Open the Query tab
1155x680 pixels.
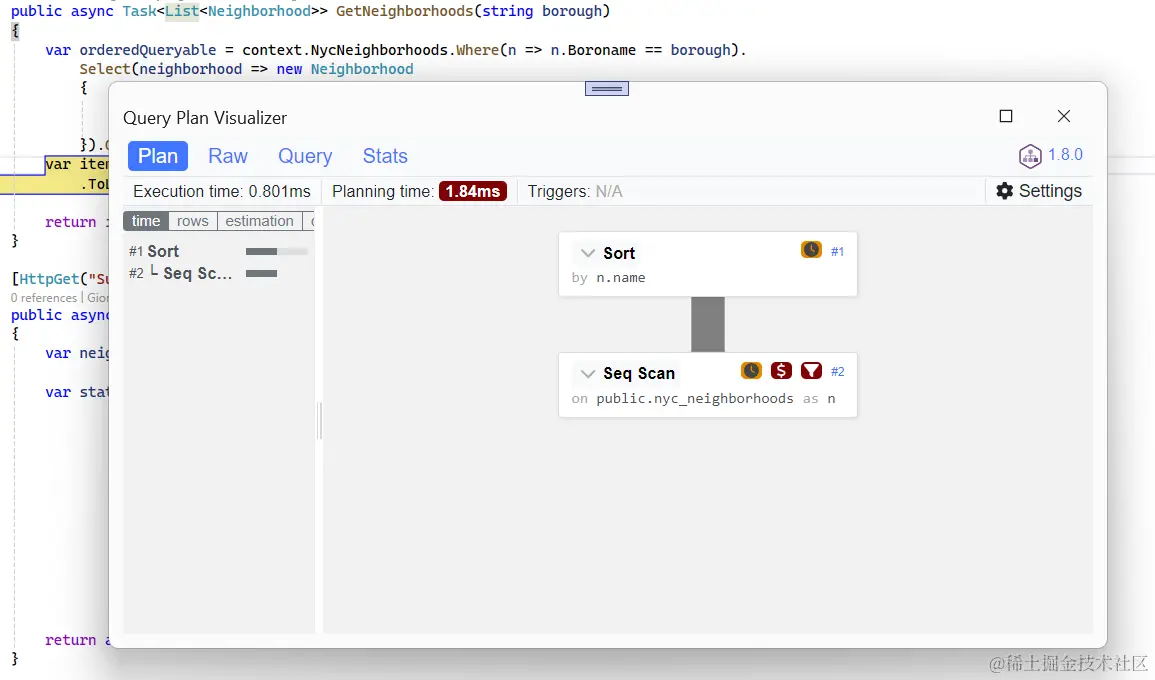(304, 156)
